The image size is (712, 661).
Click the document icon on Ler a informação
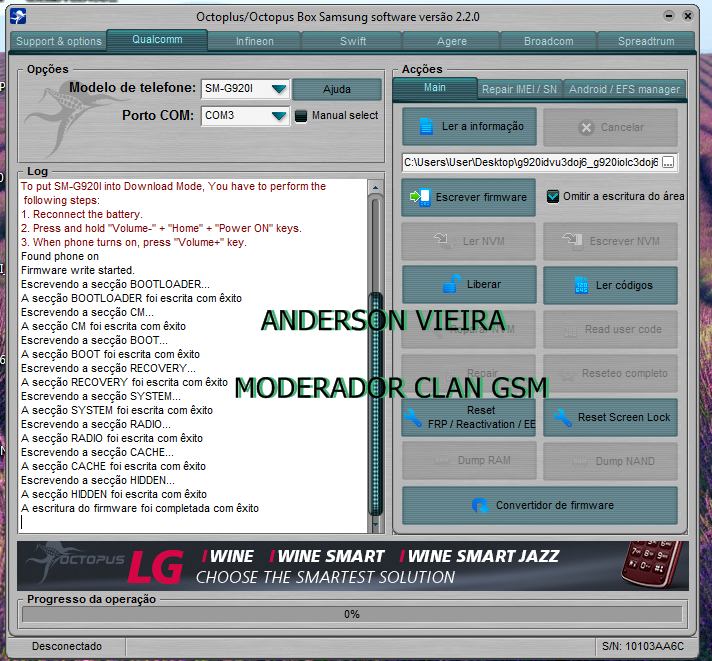pyautogui.click(x=426, y=126)
